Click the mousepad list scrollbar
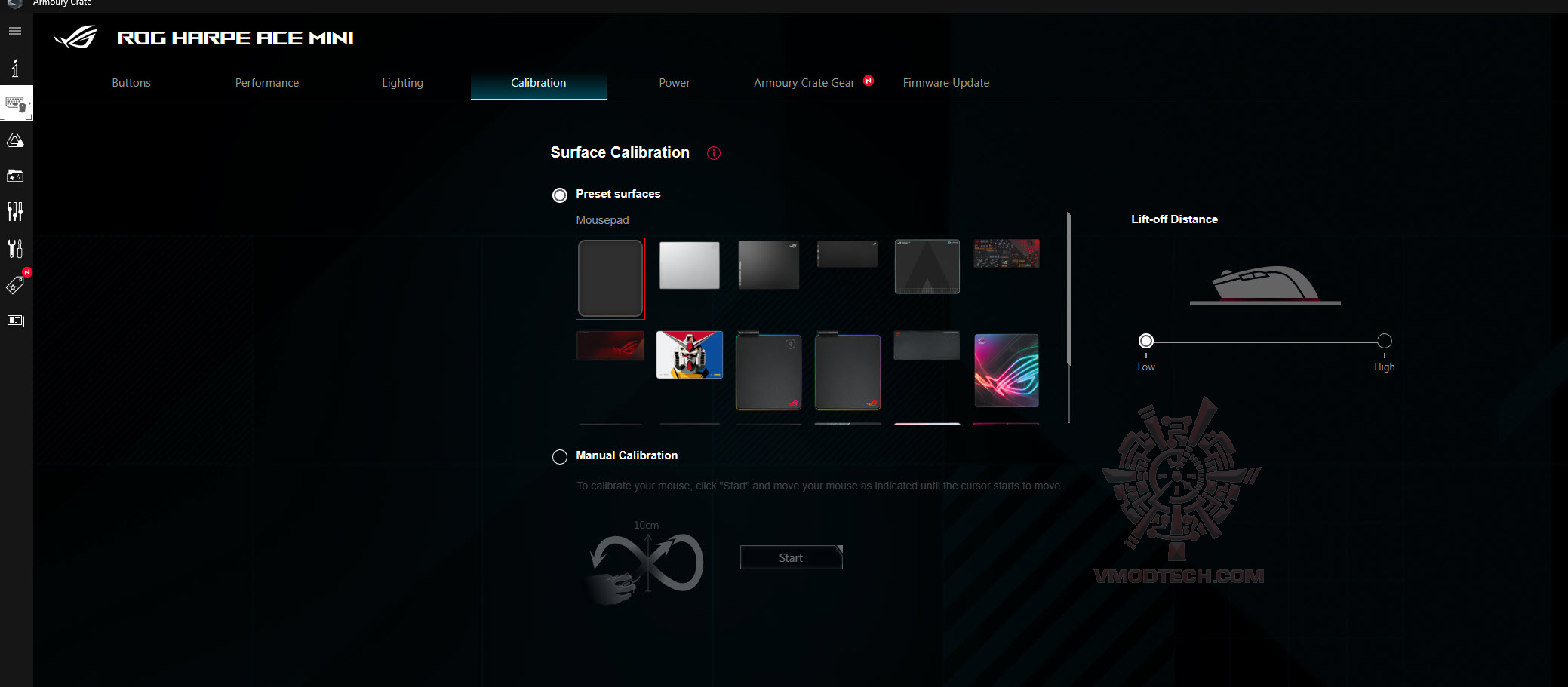The width and height of the screenshot is (1568, 687). 1069,290
